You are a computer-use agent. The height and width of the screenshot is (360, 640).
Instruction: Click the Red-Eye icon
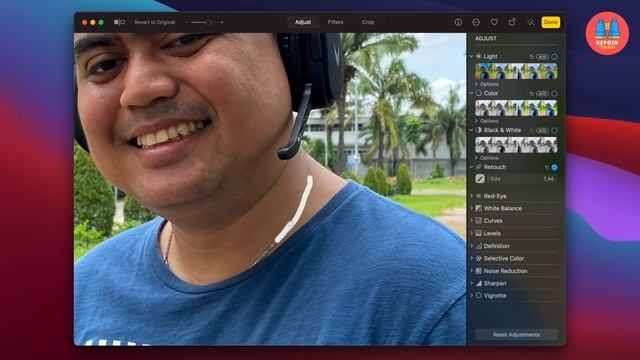(479, 196)
